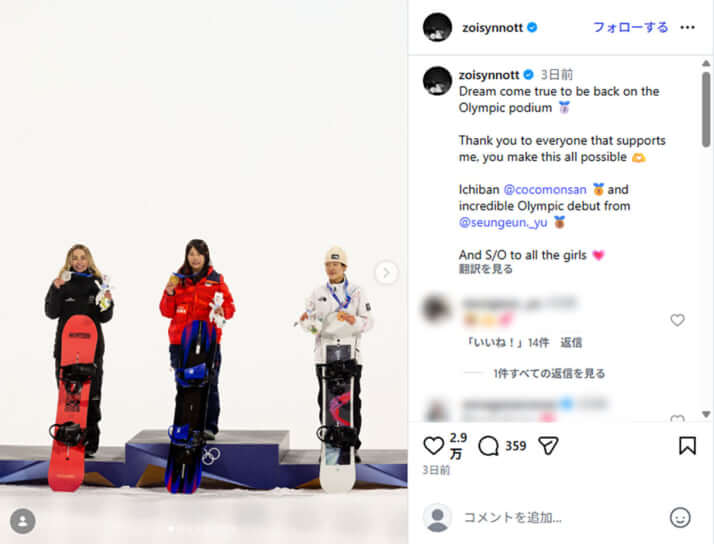
Task: Share post with paper plane icon
Action: (x=548, y=446)
